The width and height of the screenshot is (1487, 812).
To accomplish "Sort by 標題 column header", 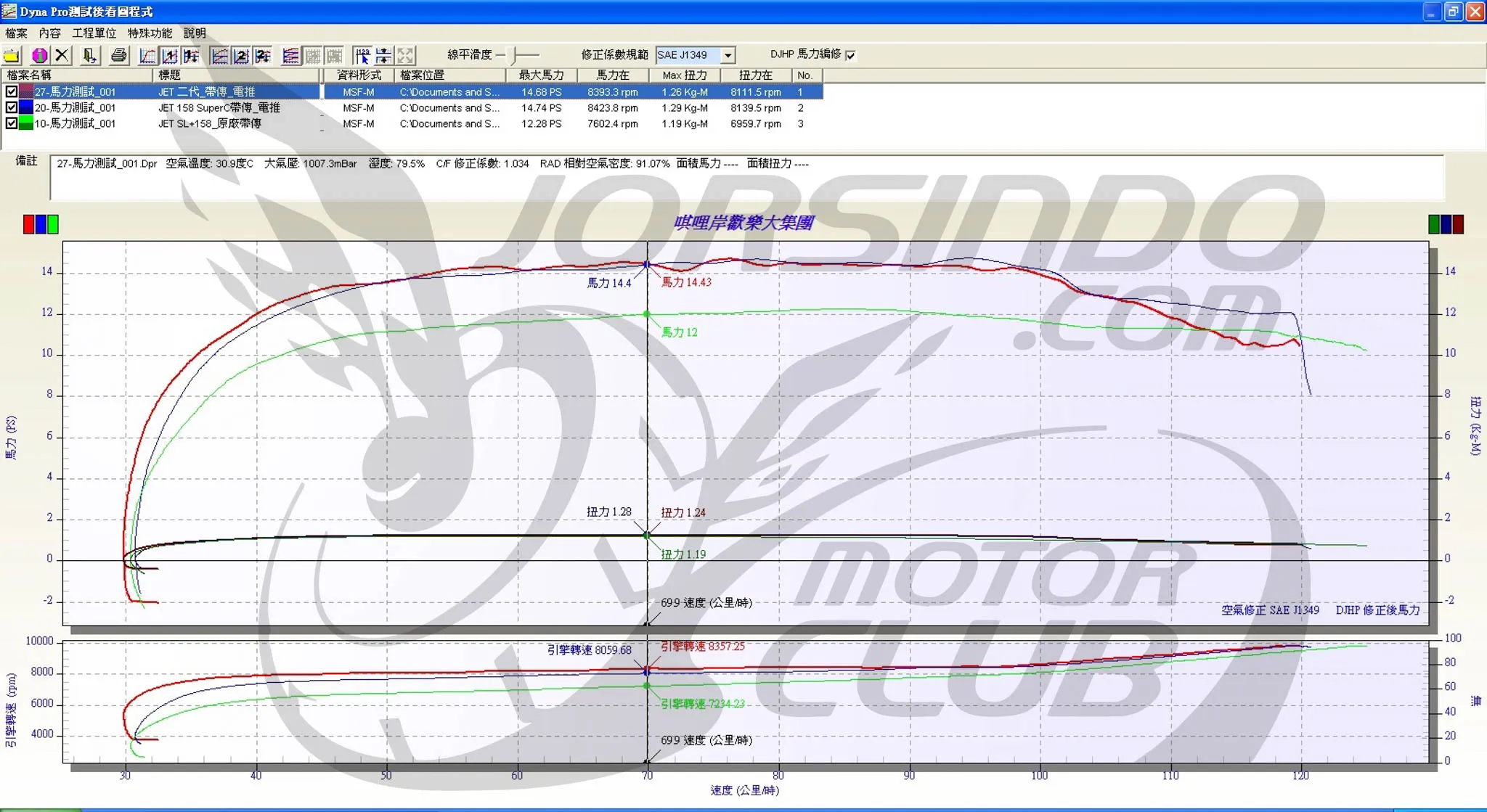I will point(237,75).
